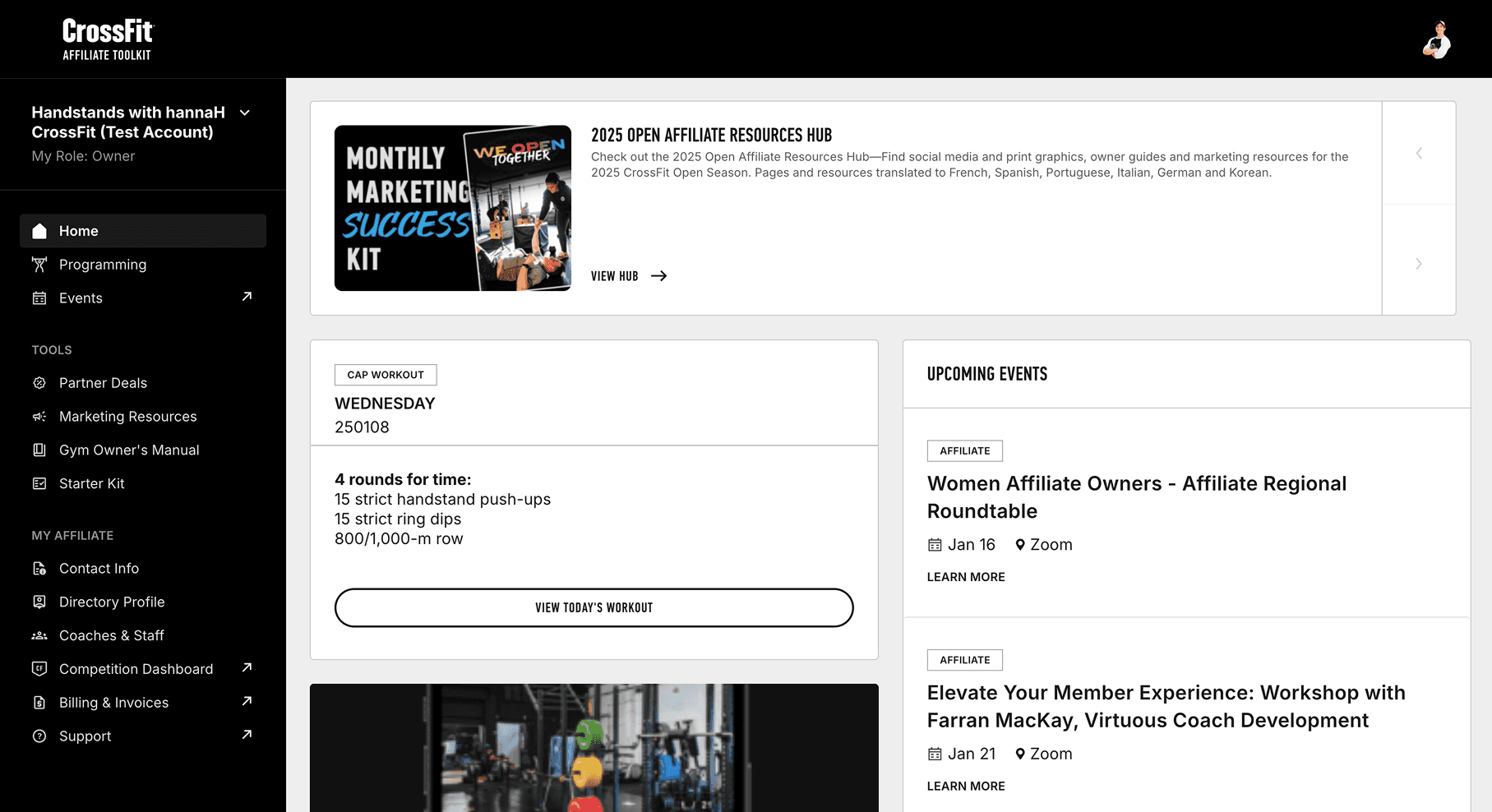Go to the Home menu item

pyautogui.click(x=143, y=231)
